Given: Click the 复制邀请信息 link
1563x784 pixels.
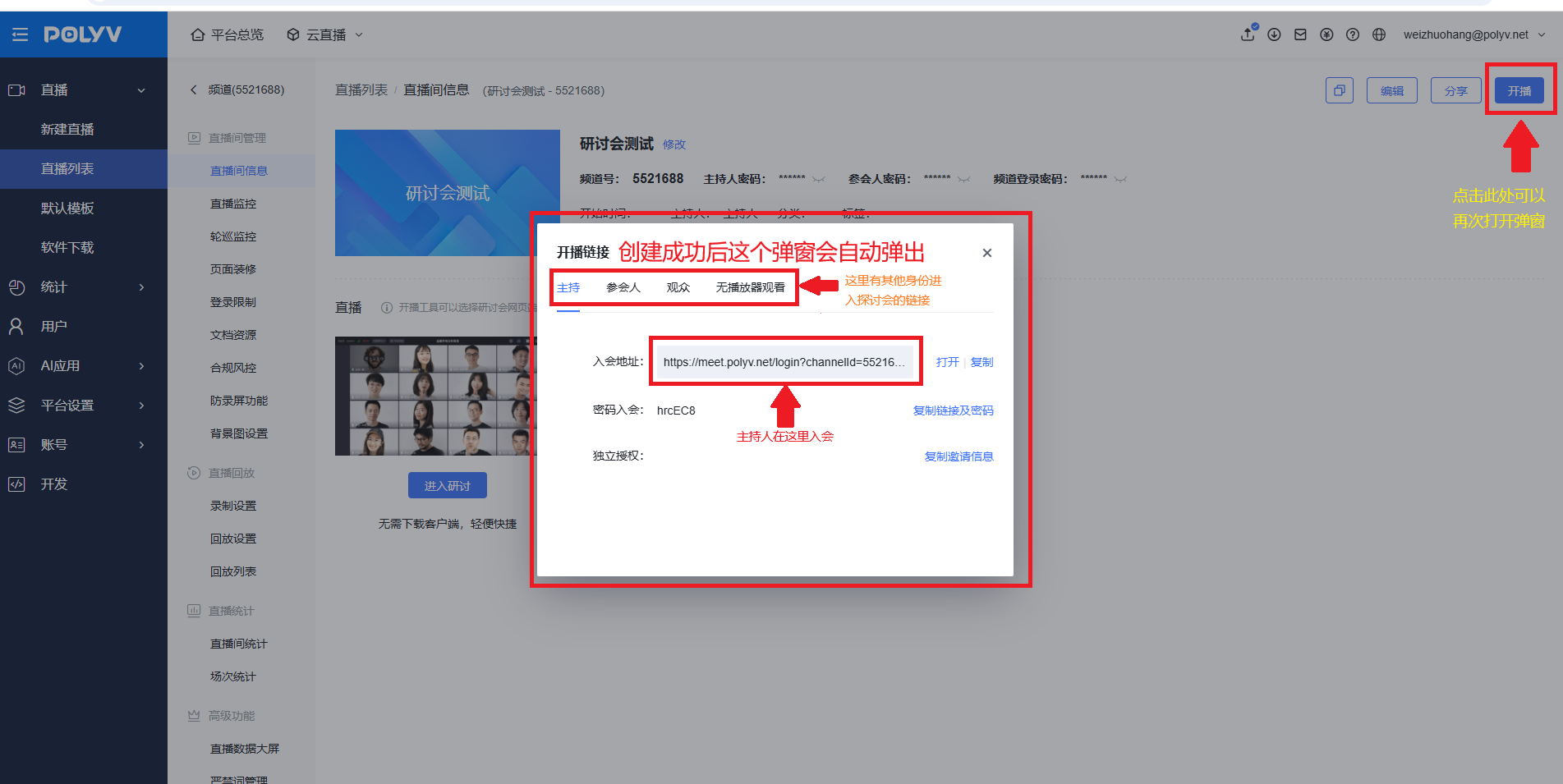Looking at the screenshot, I should [x=959, y=456].
